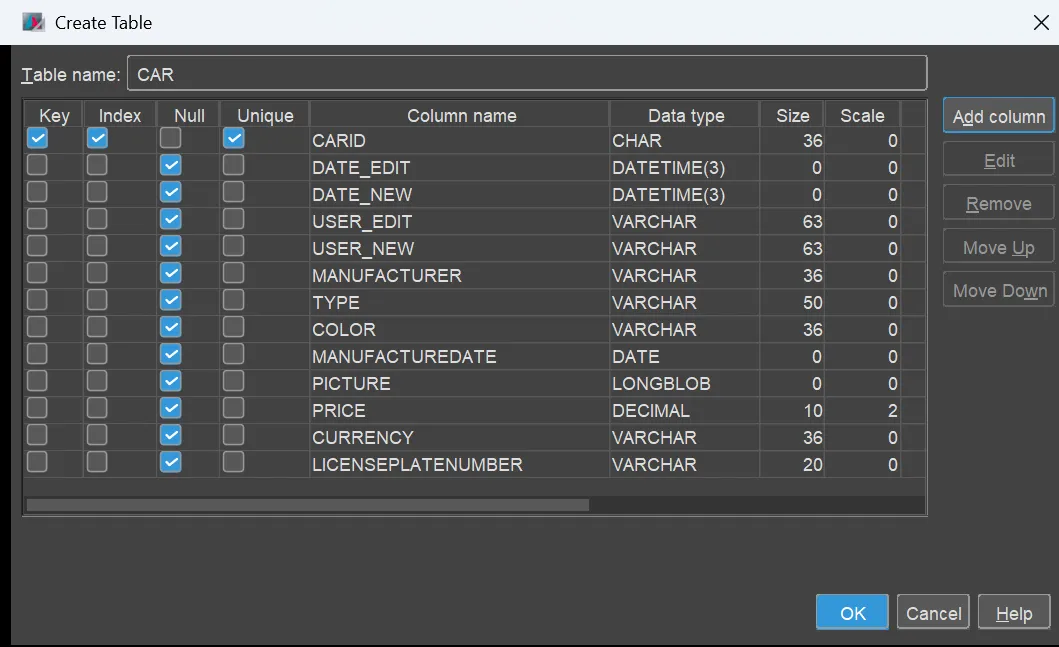The height and width of the screenshot is (647, 1059).
Task: Click the Column name header
Action: coord(461,115)
